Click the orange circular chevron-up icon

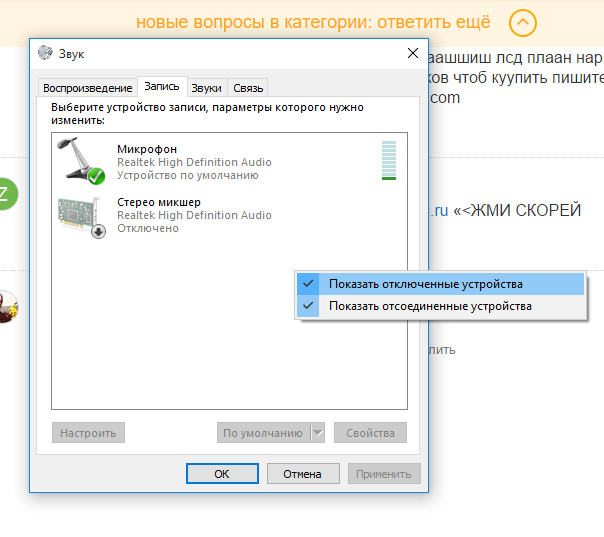(522, 22)
